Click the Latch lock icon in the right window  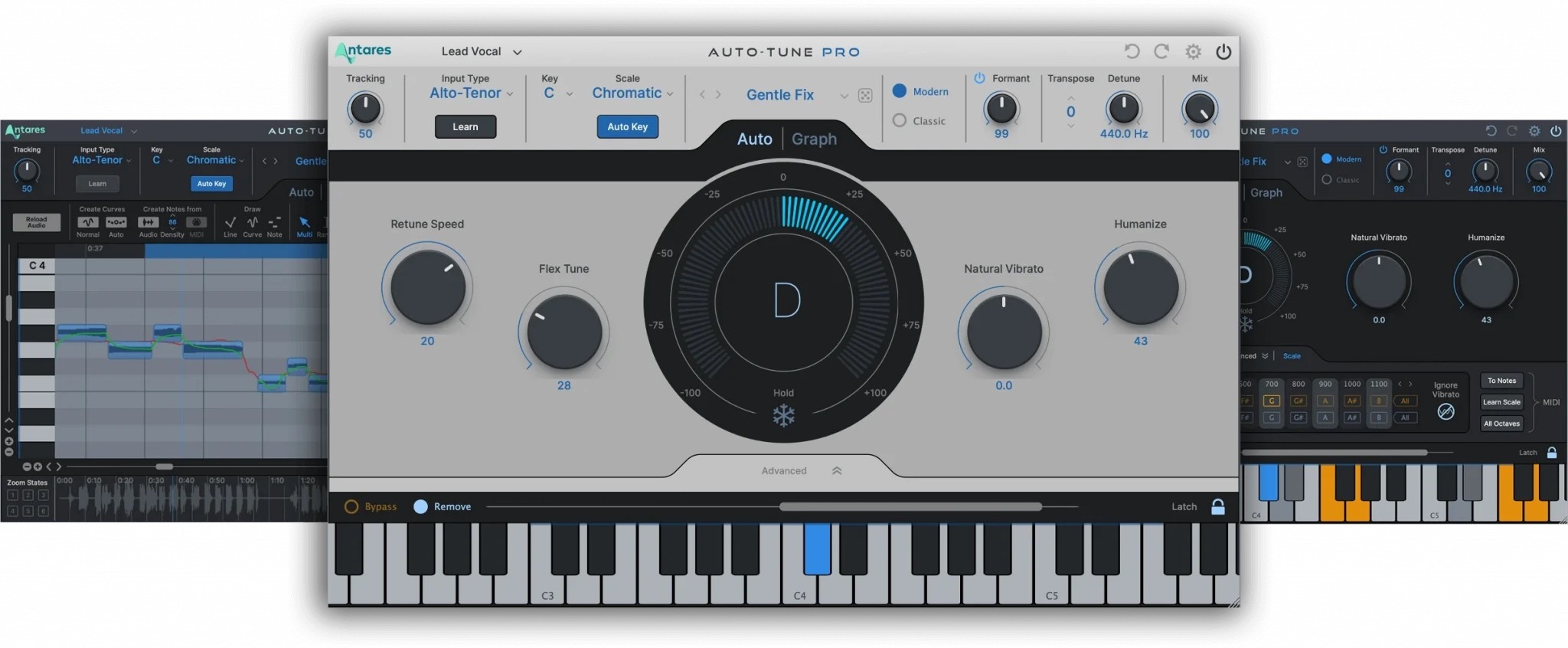pos(1552,453)
